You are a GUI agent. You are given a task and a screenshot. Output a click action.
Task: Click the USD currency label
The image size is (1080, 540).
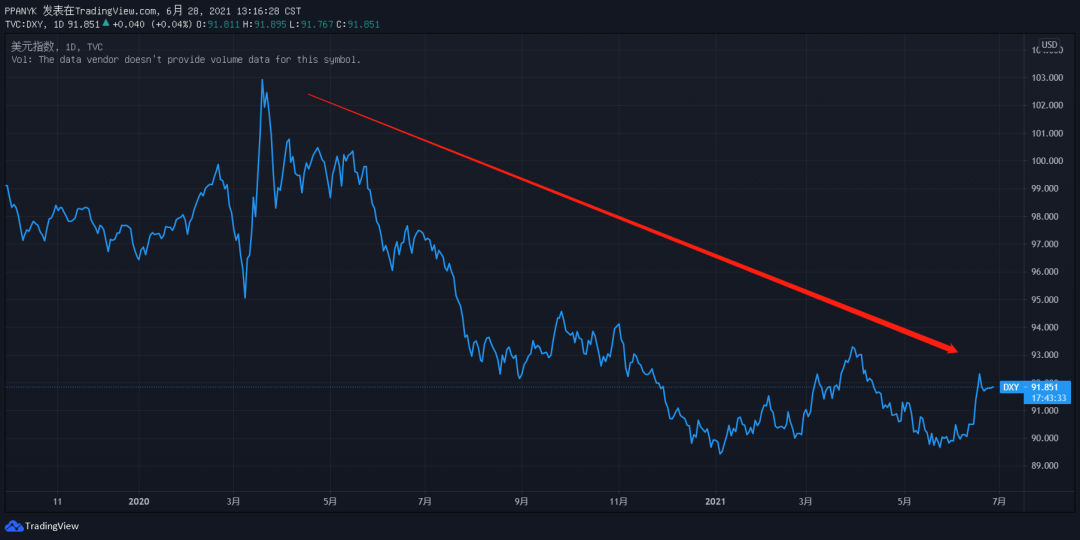(1050, 45)
